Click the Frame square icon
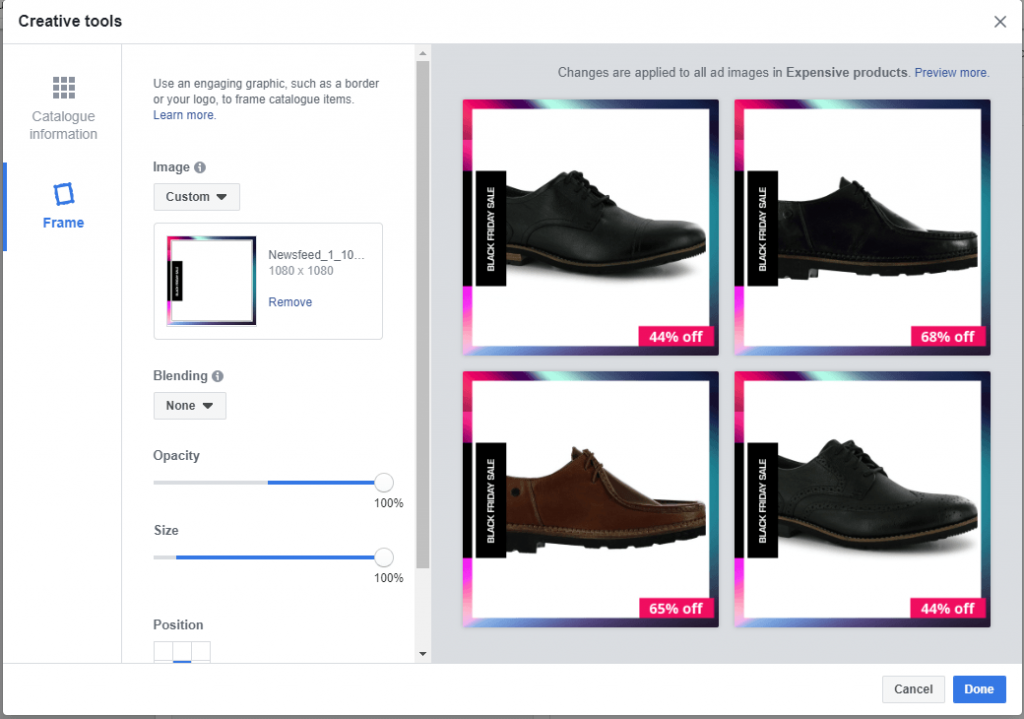 point(64,193)
